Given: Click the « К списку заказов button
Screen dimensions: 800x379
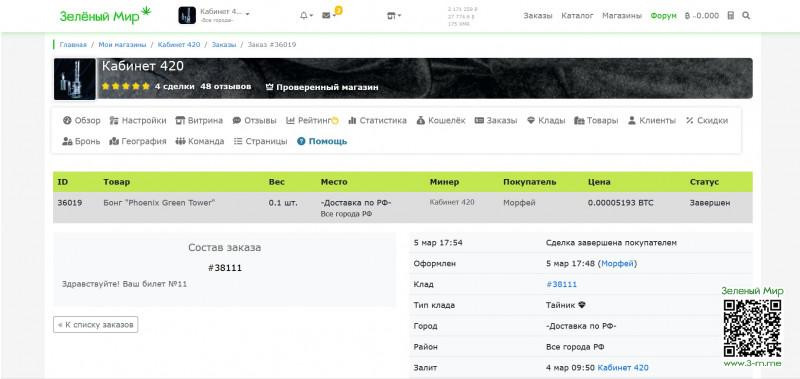Looking at the screenshot, I should coord(95,324).
